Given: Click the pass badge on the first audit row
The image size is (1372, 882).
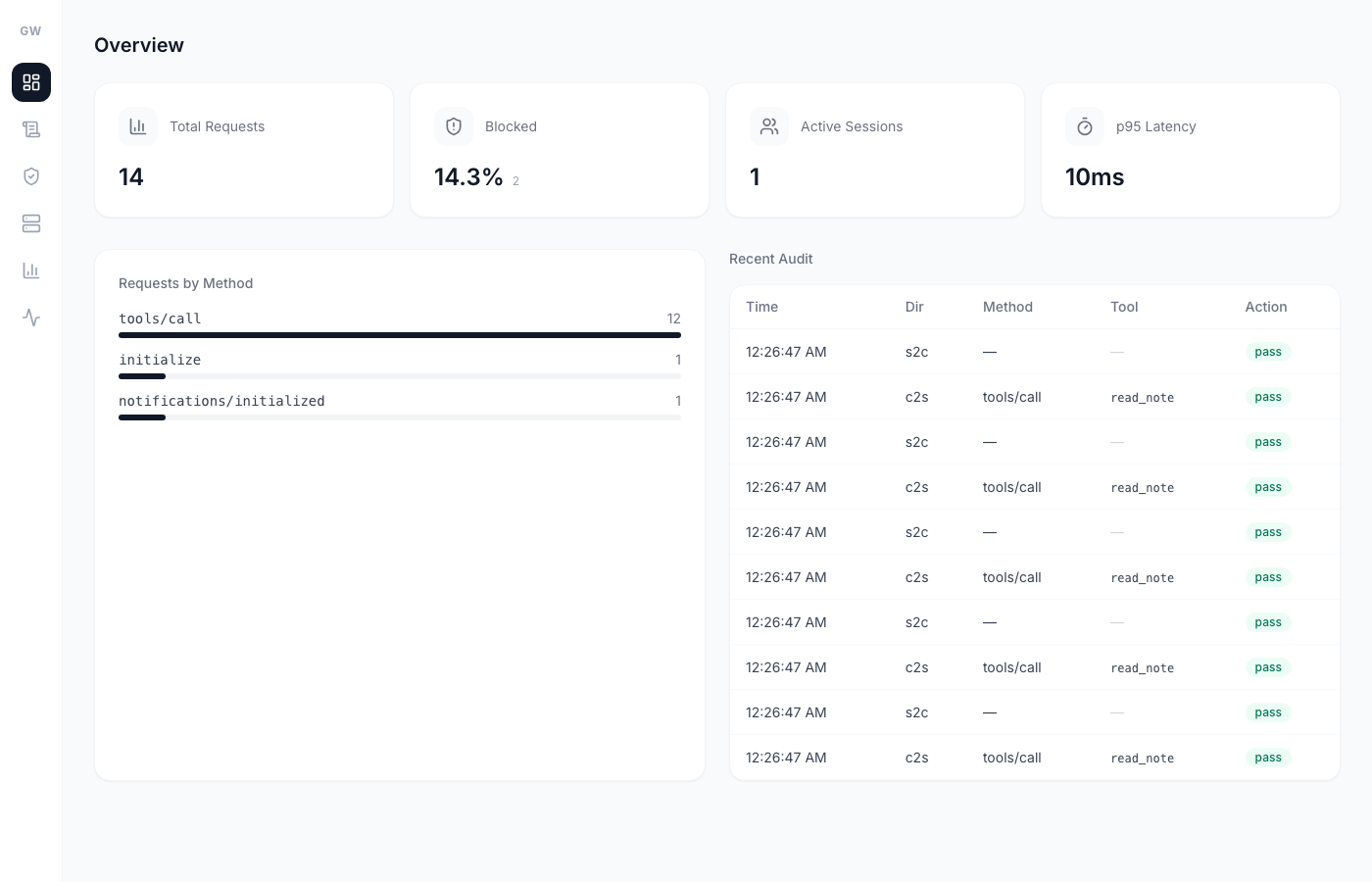Looking at the screenshot, I should click(x=1268, y=352).
